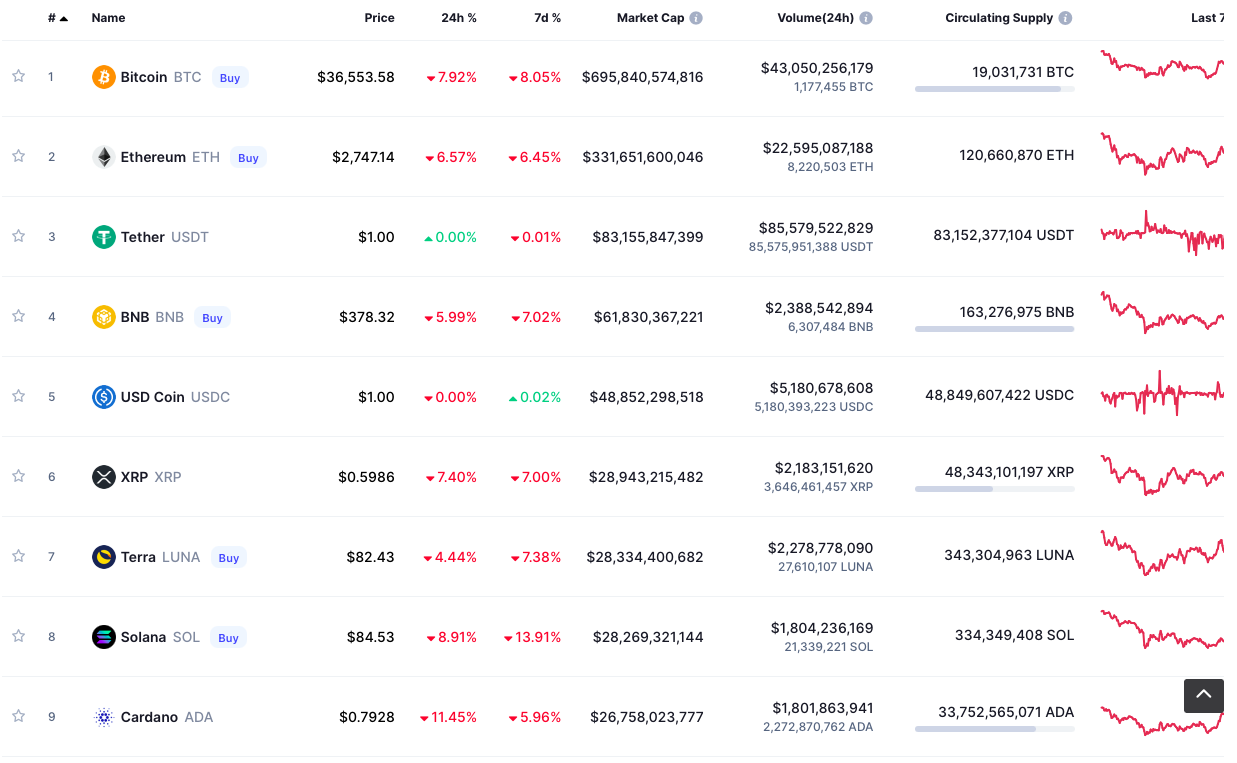Sort the list by Name column
The image size is (1237, 763).
click(109, 18)
